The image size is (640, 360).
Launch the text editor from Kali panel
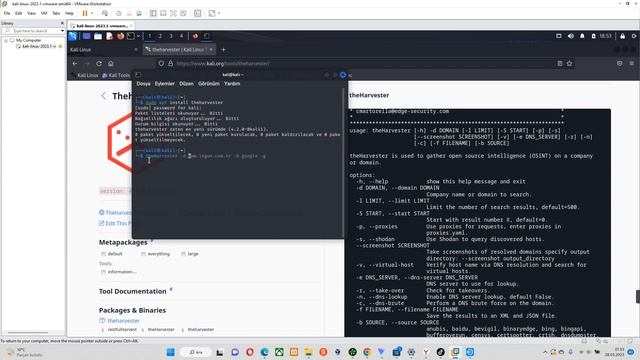pyautogui.click(x=109, y=36)
